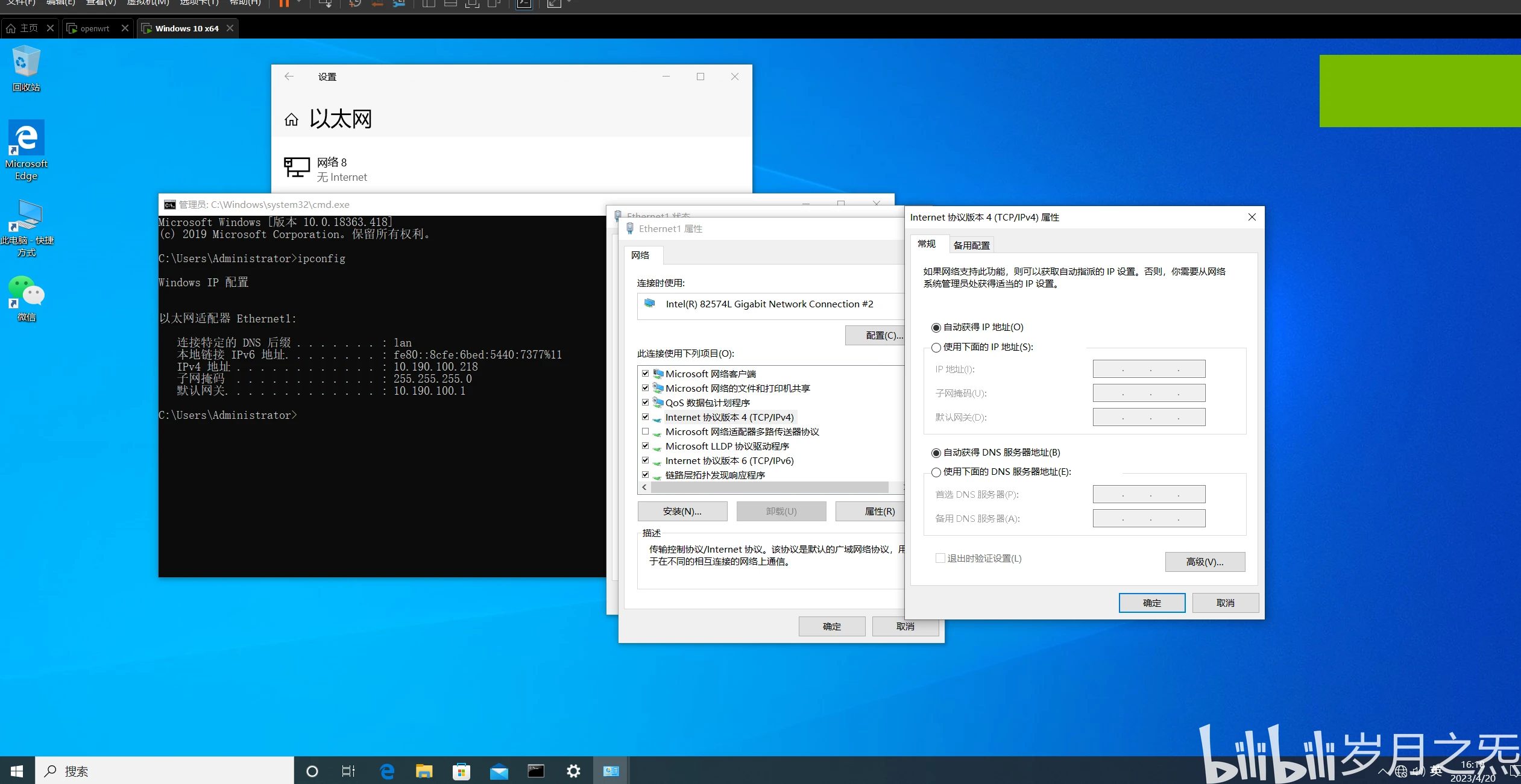Launch Microsoft Edge from the desktop shortcut
The width and height of the screenshot is (1521, 784).
pyautogui.click(x=26, y=150)
